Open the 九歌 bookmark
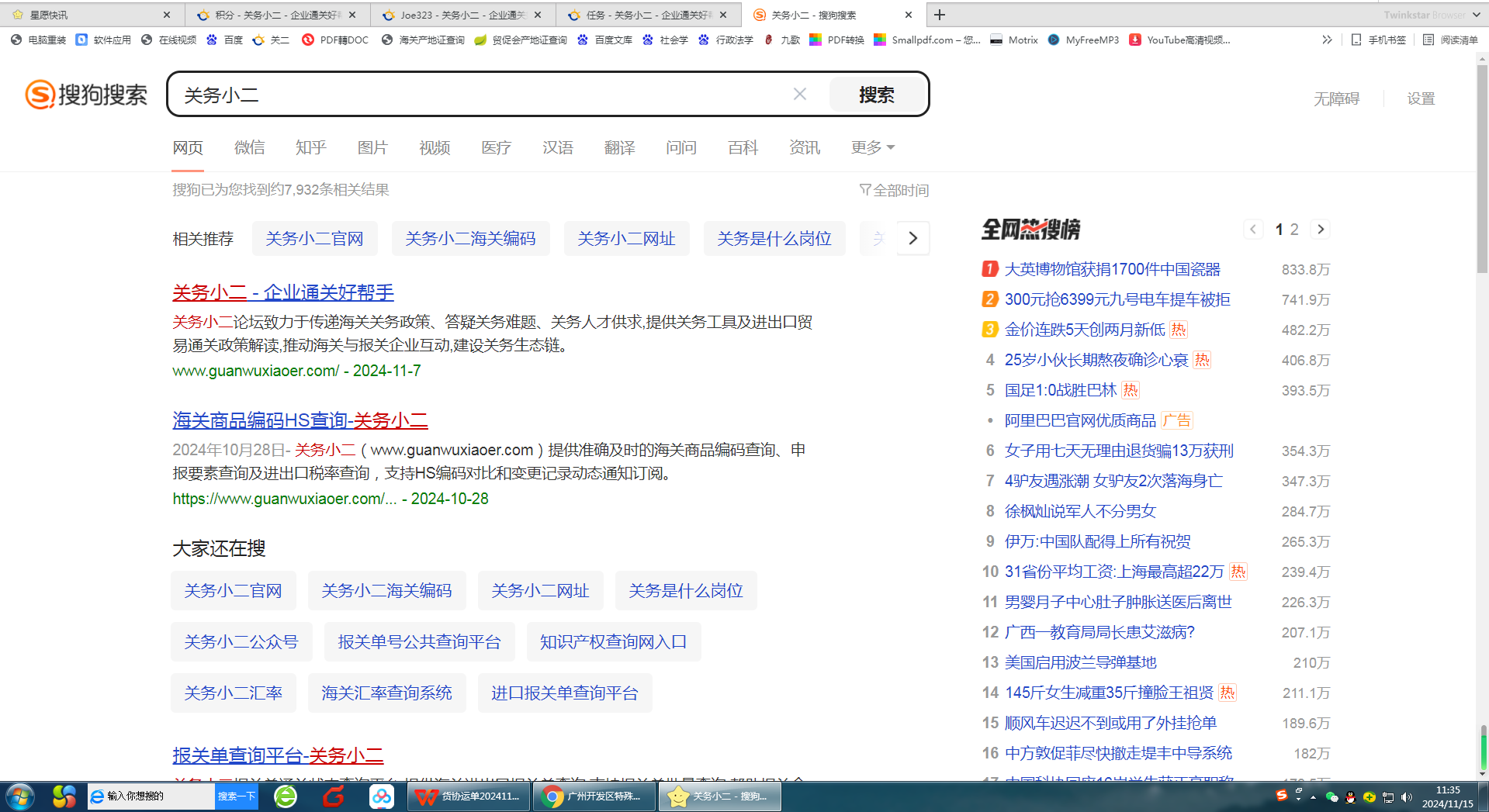The image size is (1489, 812). (x=782, y=40)
